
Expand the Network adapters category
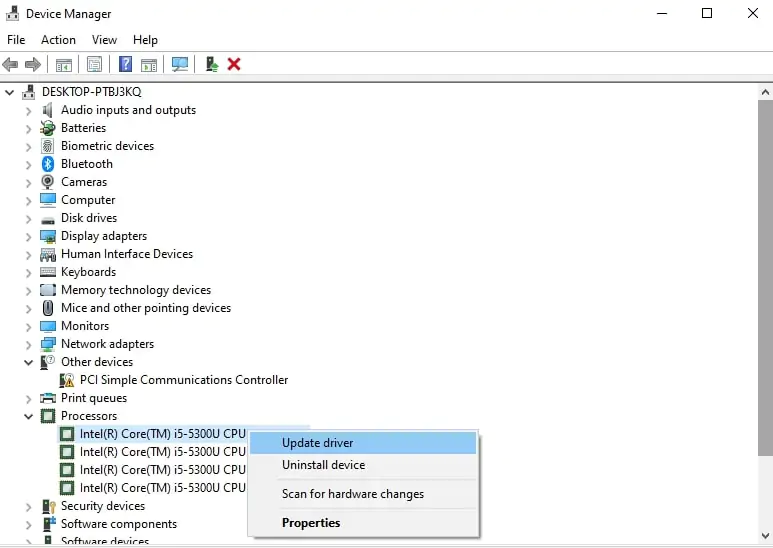click(x=29, y=344)
